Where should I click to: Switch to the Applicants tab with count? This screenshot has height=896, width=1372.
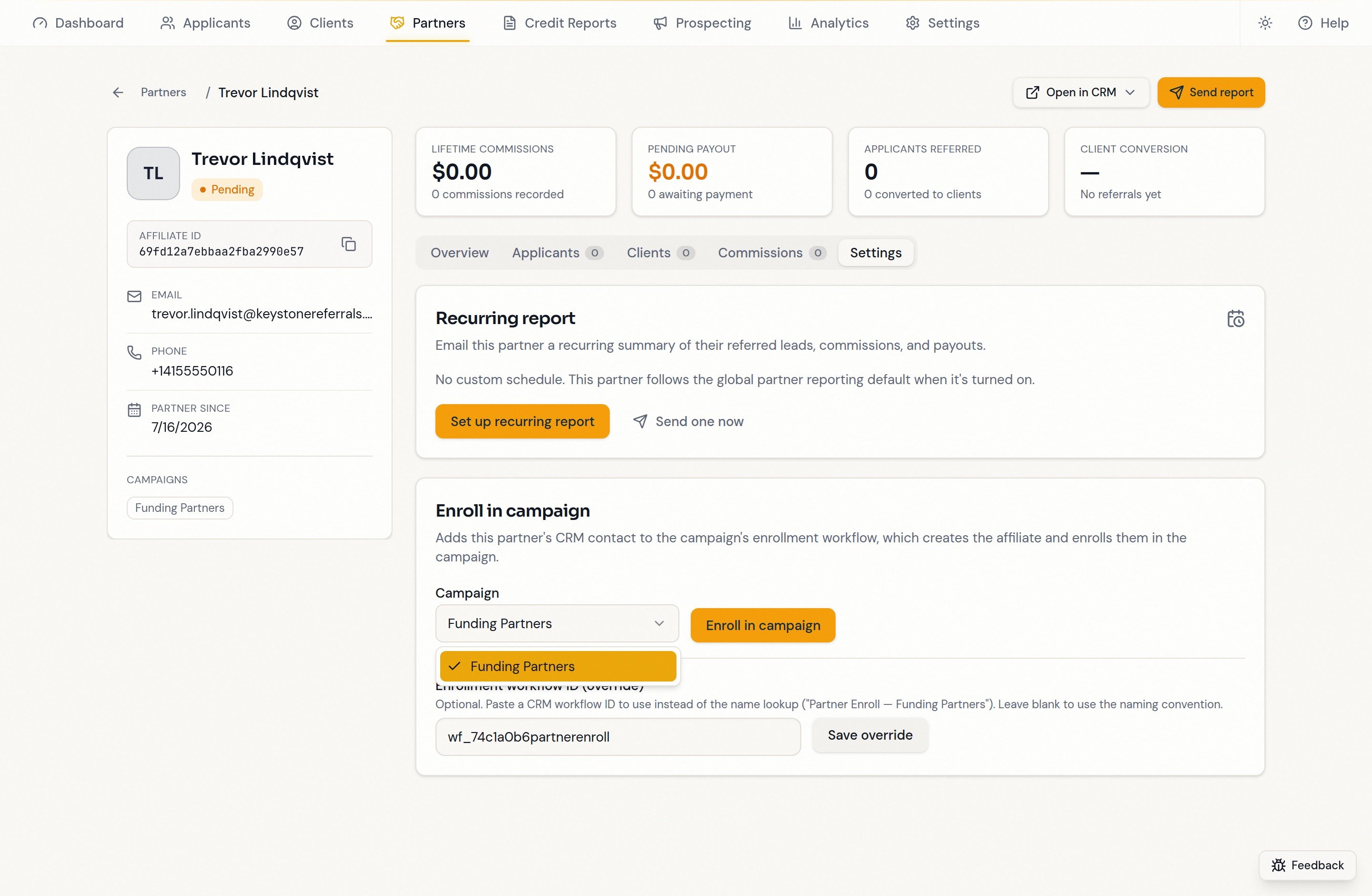pyautogui.click(x=557, y=253)
